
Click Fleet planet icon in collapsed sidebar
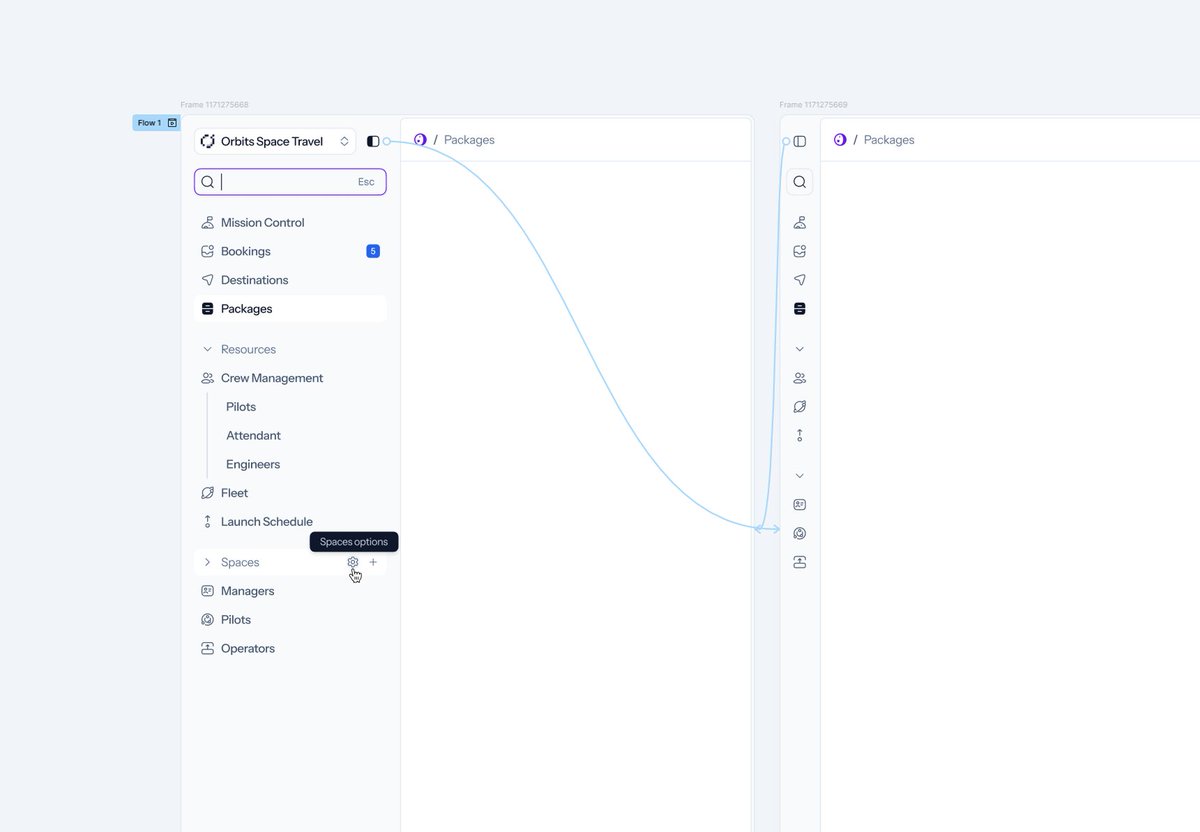799,407
